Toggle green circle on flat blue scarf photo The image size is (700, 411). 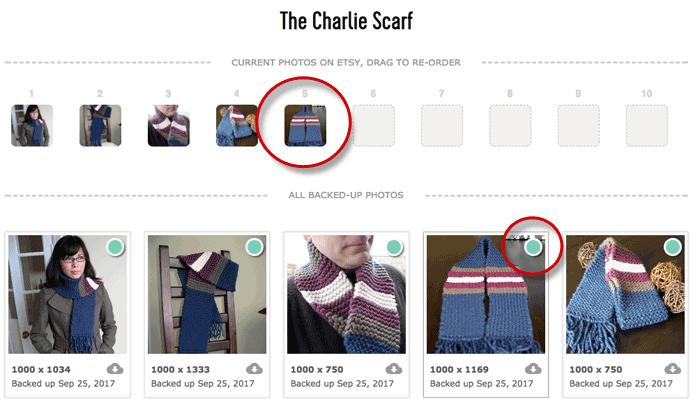coord(533,247)
